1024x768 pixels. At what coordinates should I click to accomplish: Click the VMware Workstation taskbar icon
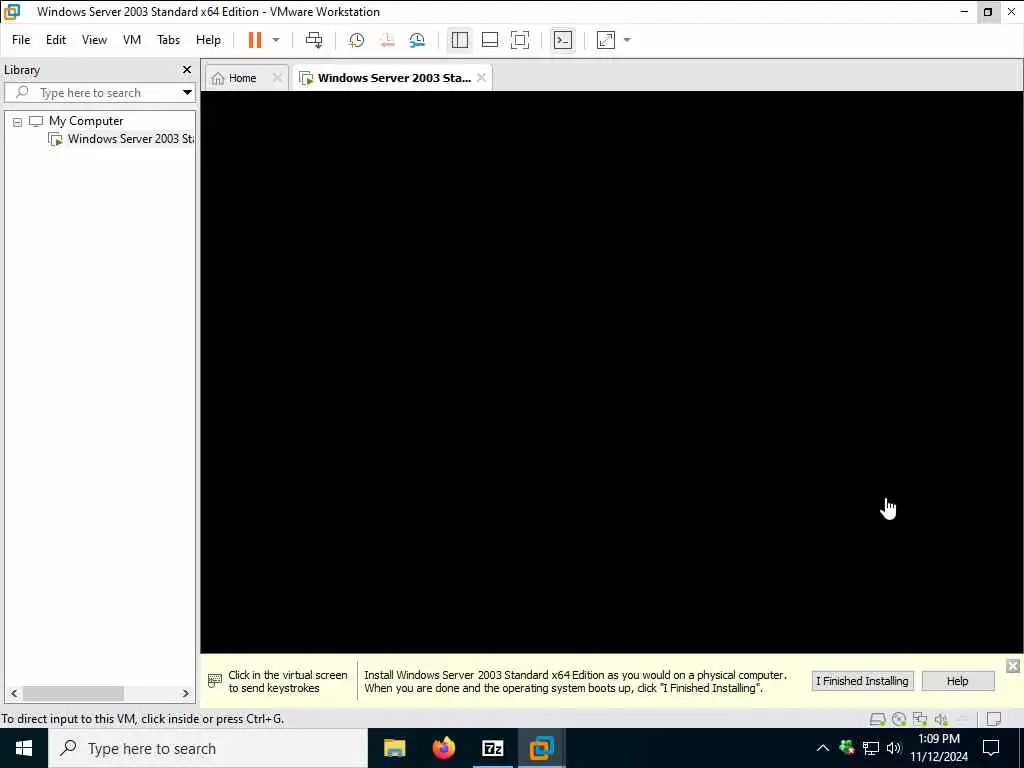coord(541,748)
